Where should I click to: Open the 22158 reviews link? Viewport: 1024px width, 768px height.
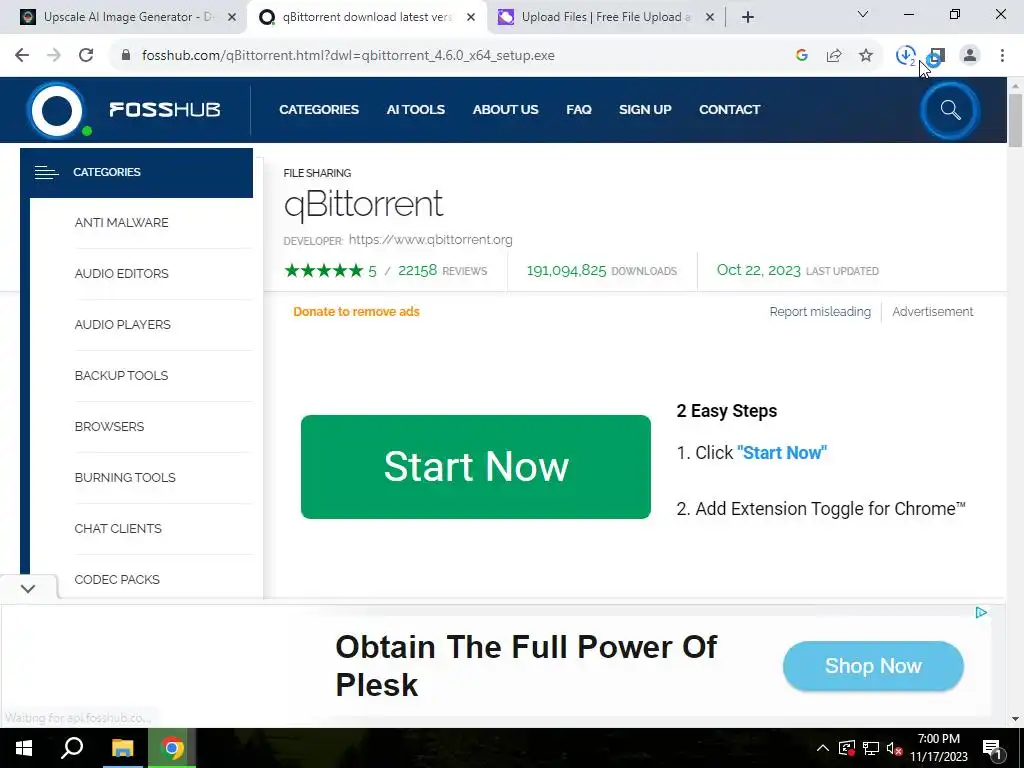(x=442, y=270)
